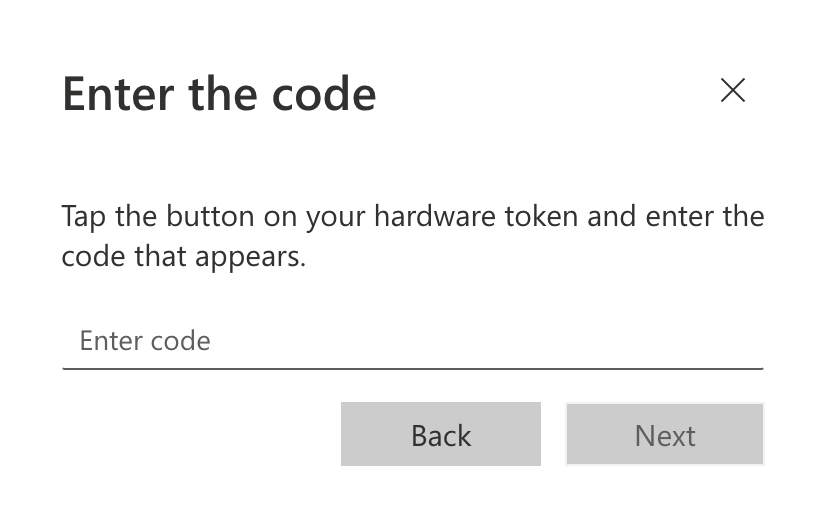Activate the gray Next button
This screenshot has width=818, height=510.
(665, 434)
